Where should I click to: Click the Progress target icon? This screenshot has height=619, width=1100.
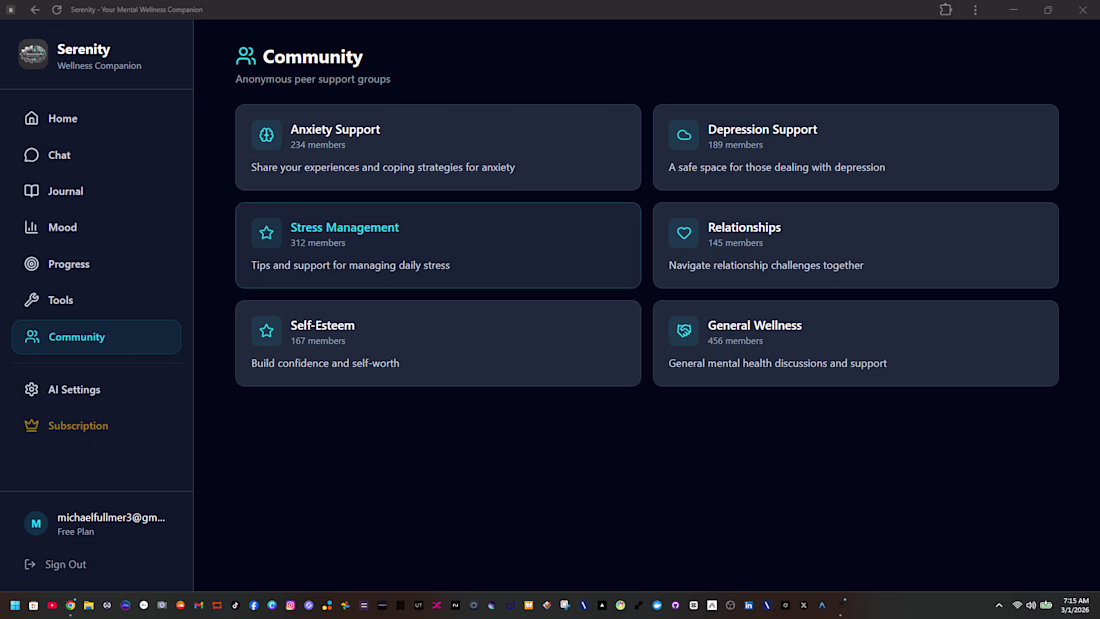point(32,264)
